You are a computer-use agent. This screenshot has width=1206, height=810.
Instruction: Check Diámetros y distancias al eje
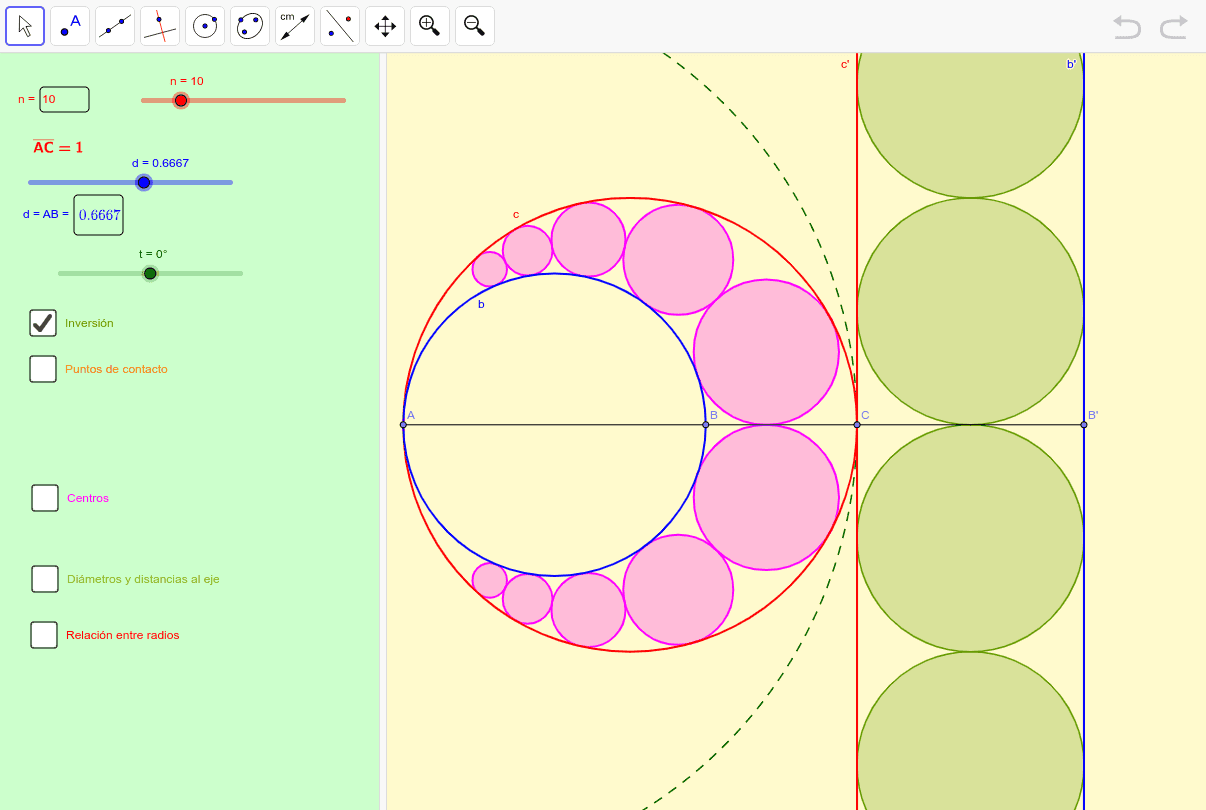44,578
